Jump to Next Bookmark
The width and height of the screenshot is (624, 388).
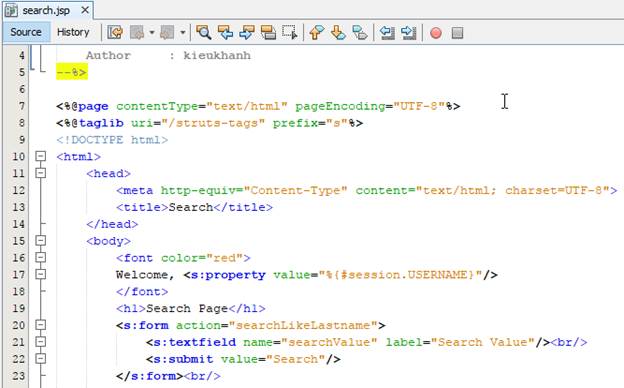338,32
